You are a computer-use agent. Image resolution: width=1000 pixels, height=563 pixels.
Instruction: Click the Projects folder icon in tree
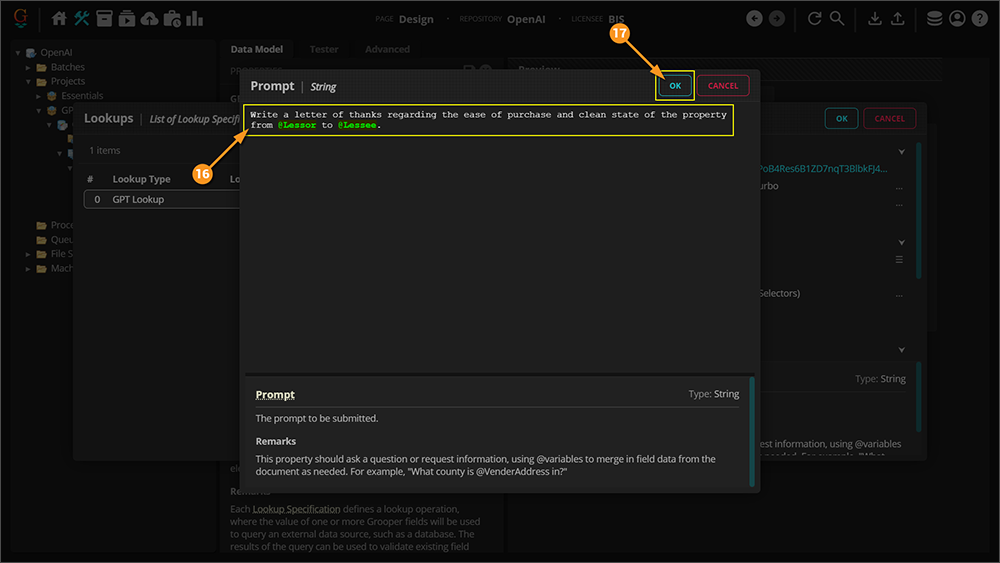pyautogui.click(x=41, y=82)
